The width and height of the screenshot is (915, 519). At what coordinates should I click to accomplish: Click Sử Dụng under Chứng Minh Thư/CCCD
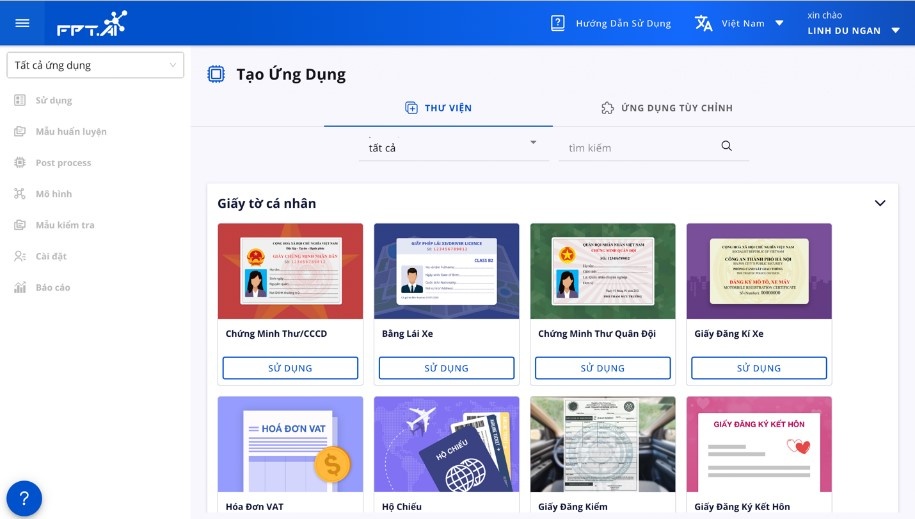pyautogui.click(x=290, y=368)
